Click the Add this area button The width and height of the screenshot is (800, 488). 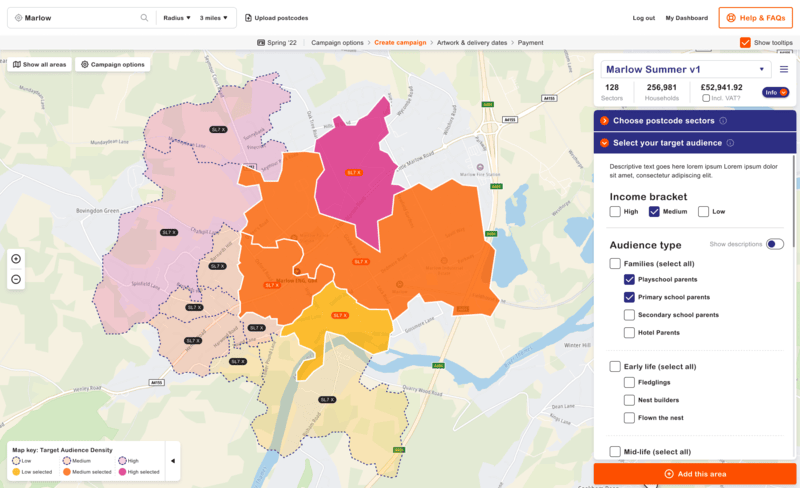point(694,474)
